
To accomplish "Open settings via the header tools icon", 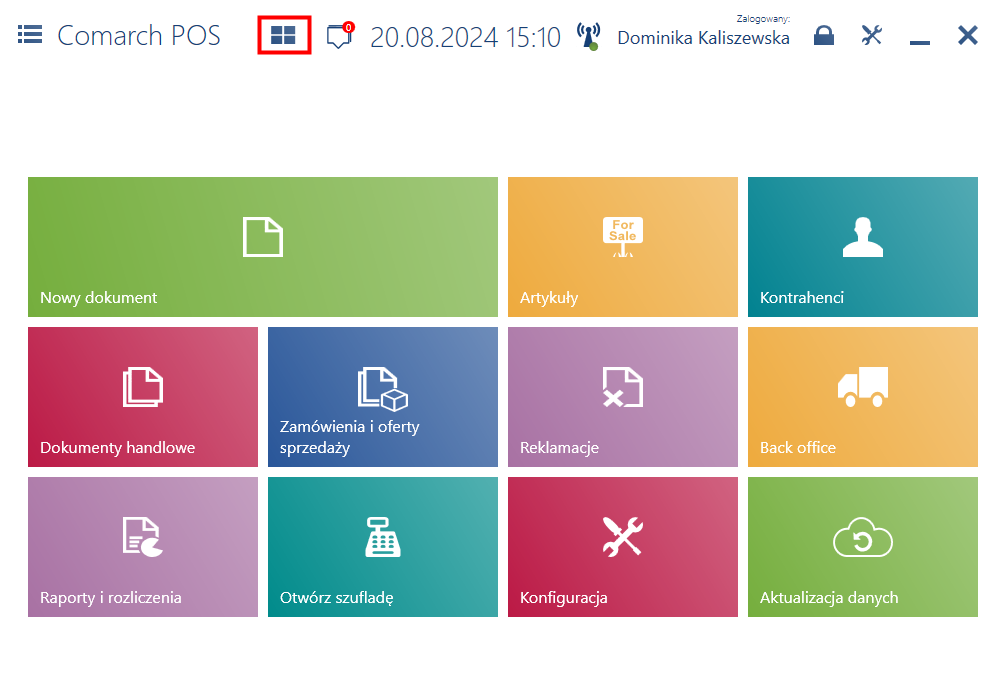I will pyautogui.click(x=872, y=35).
